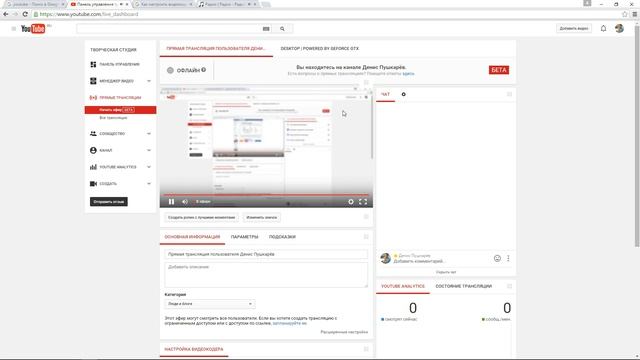Click the Прямые трансляции live icon

click(93, 98)
